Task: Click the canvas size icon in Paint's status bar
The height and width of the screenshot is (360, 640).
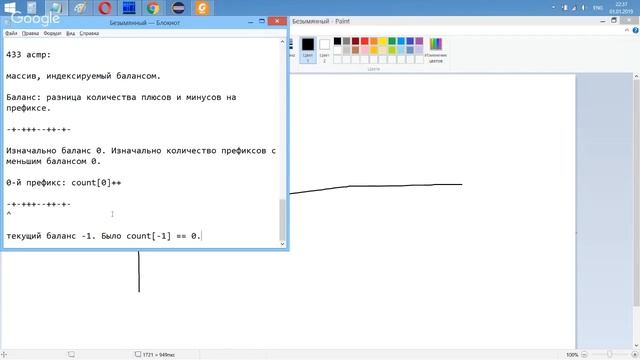Action: click(138, 354)
